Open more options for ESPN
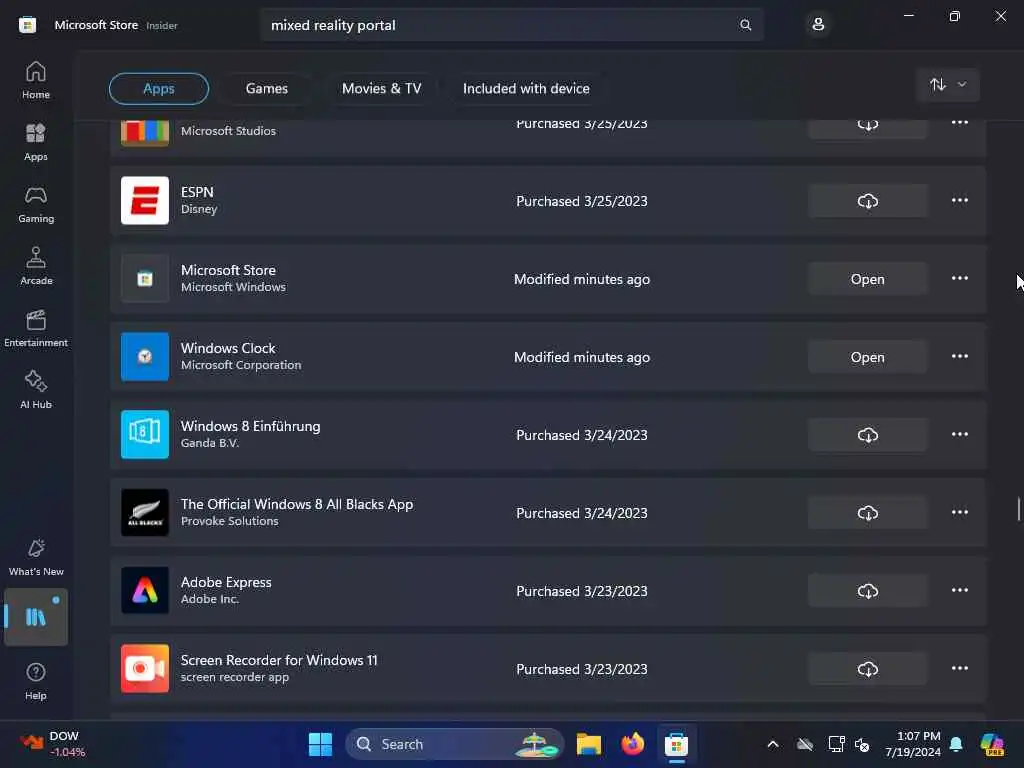The height and width of the screenshot is (768, 1024). [x=959, y=200]
